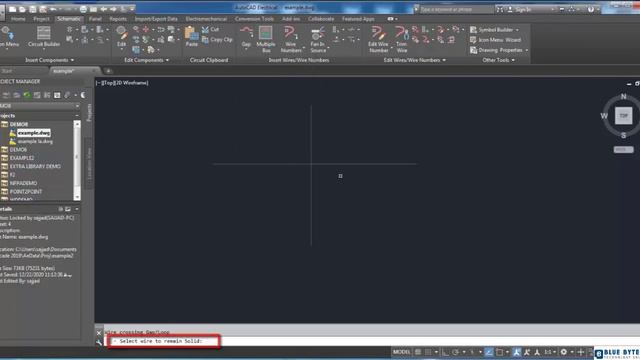Select the Edit Wire Number tool

[x=378, y=39]
